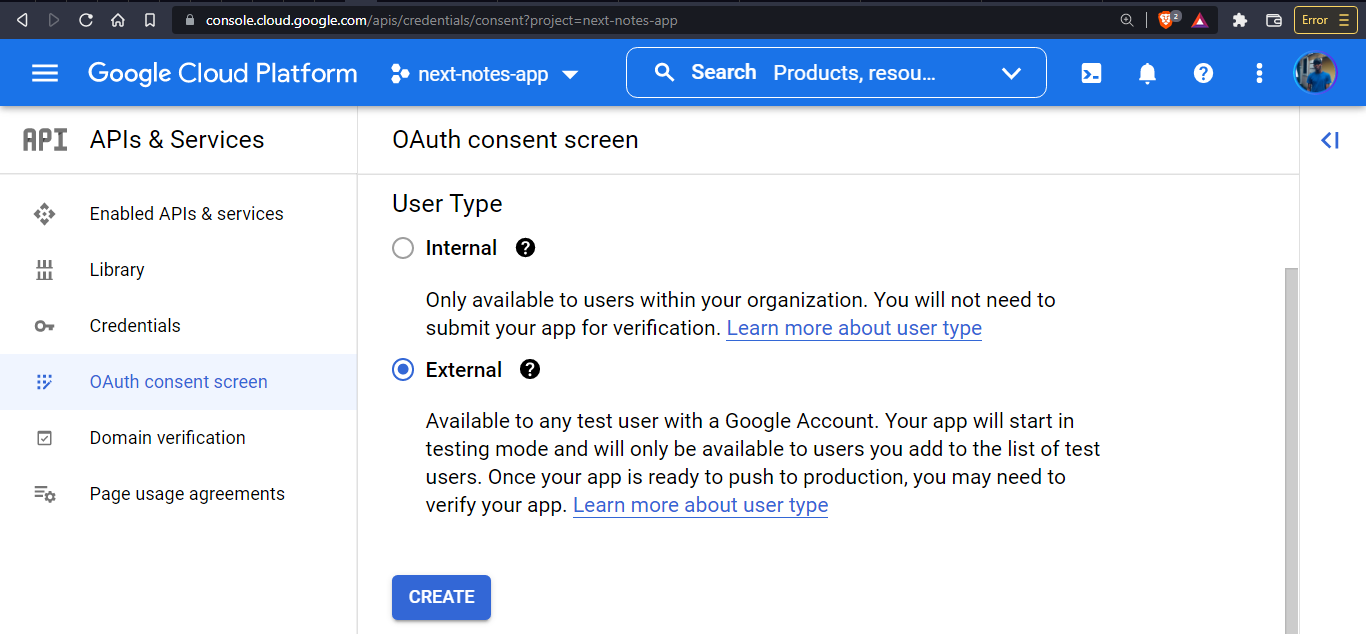Show help tooltip next to Internal
Image resolution: width=1366 pixels, height=634 pixels.
(x=525, y=248)
